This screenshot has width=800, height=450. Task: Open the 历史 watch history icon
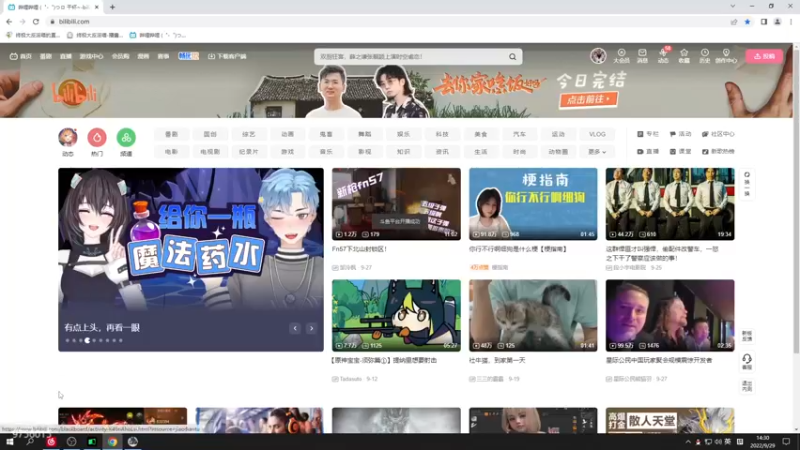pyautogui.click(x=705, y=56)
